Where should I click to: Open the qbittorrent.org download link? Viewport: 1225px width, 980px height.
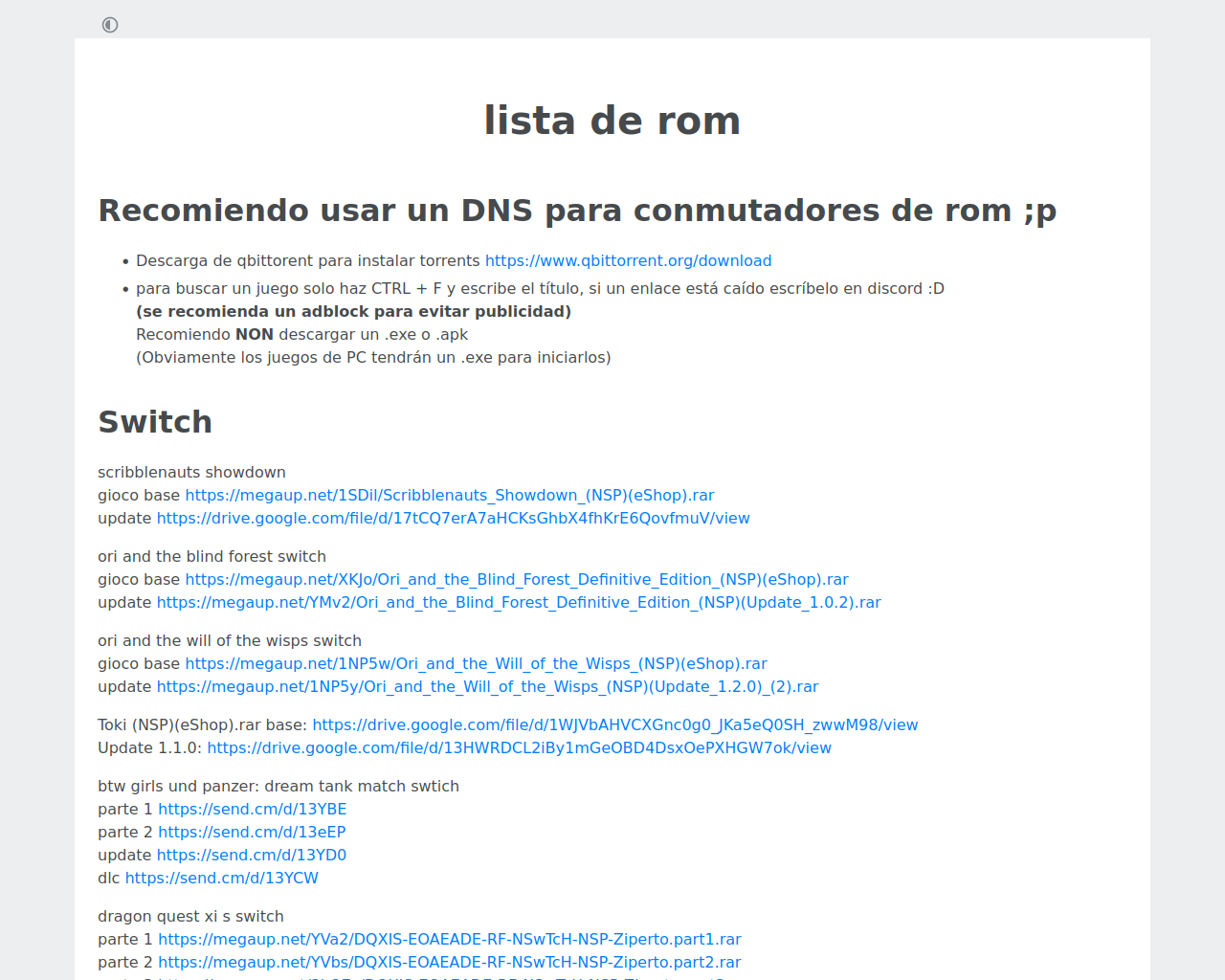coord(628,261)
